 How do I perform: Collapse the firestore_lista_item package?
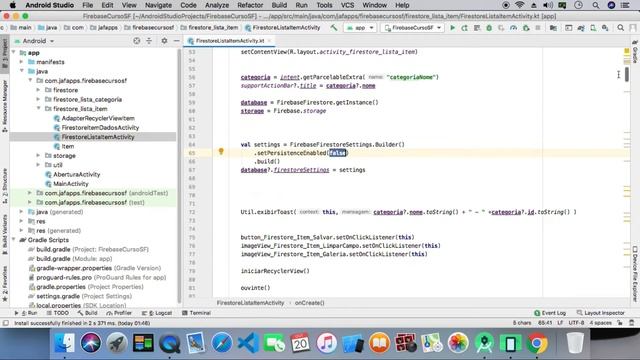[x=38, y=109]
